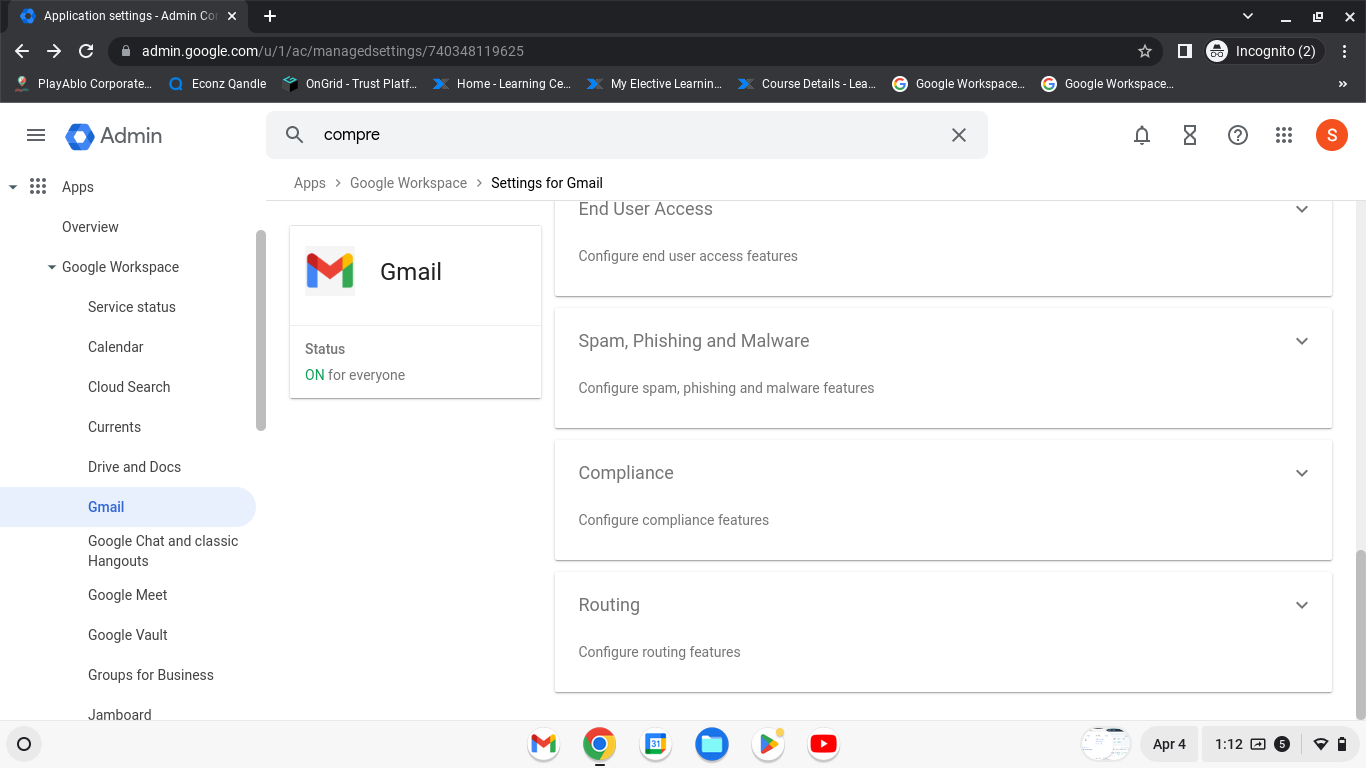Open the help question mark icon

(1238, 135)
